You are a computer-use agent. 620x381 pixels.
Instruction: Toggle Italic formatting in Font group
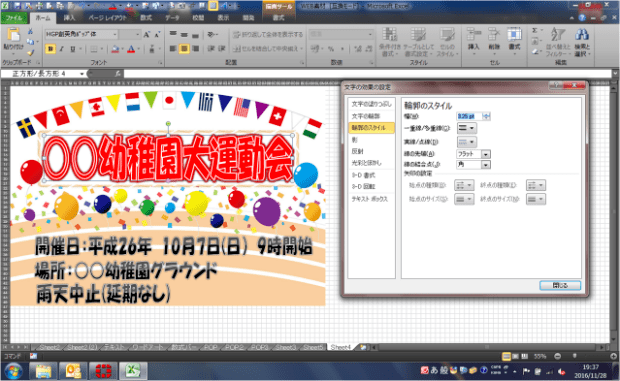[62, 49]
